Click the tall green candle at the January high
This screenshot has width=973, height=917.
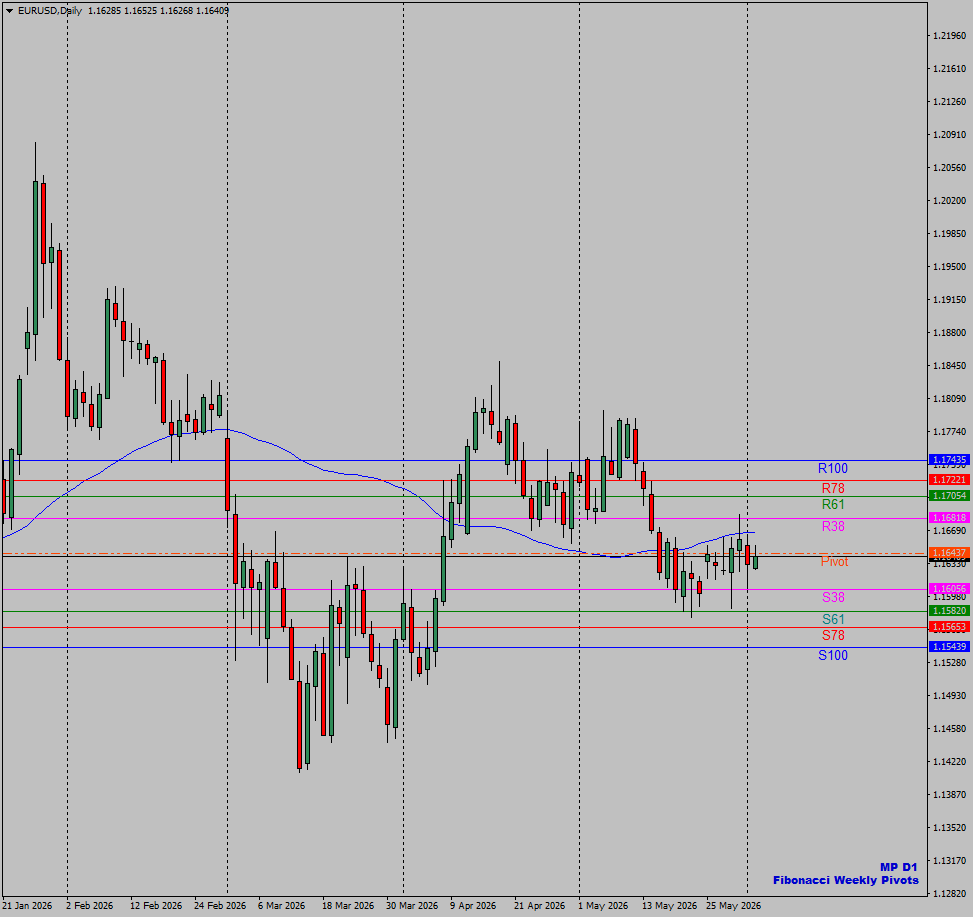click(35, 257)
